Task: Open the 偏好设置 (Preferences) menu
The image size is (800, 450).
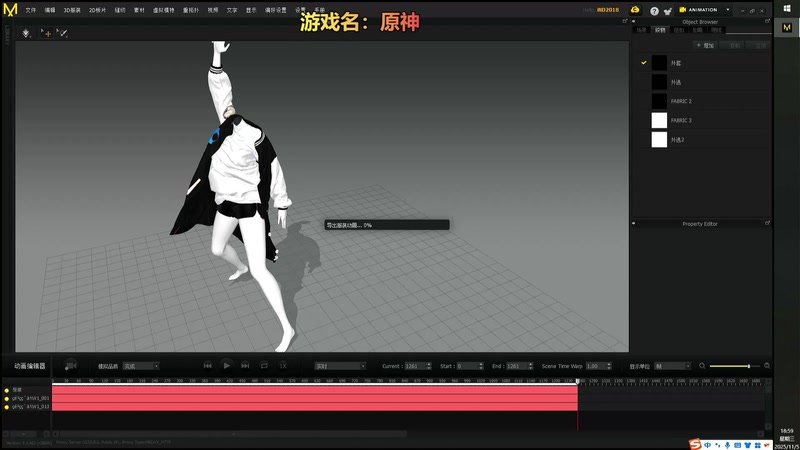Action: 276,10
